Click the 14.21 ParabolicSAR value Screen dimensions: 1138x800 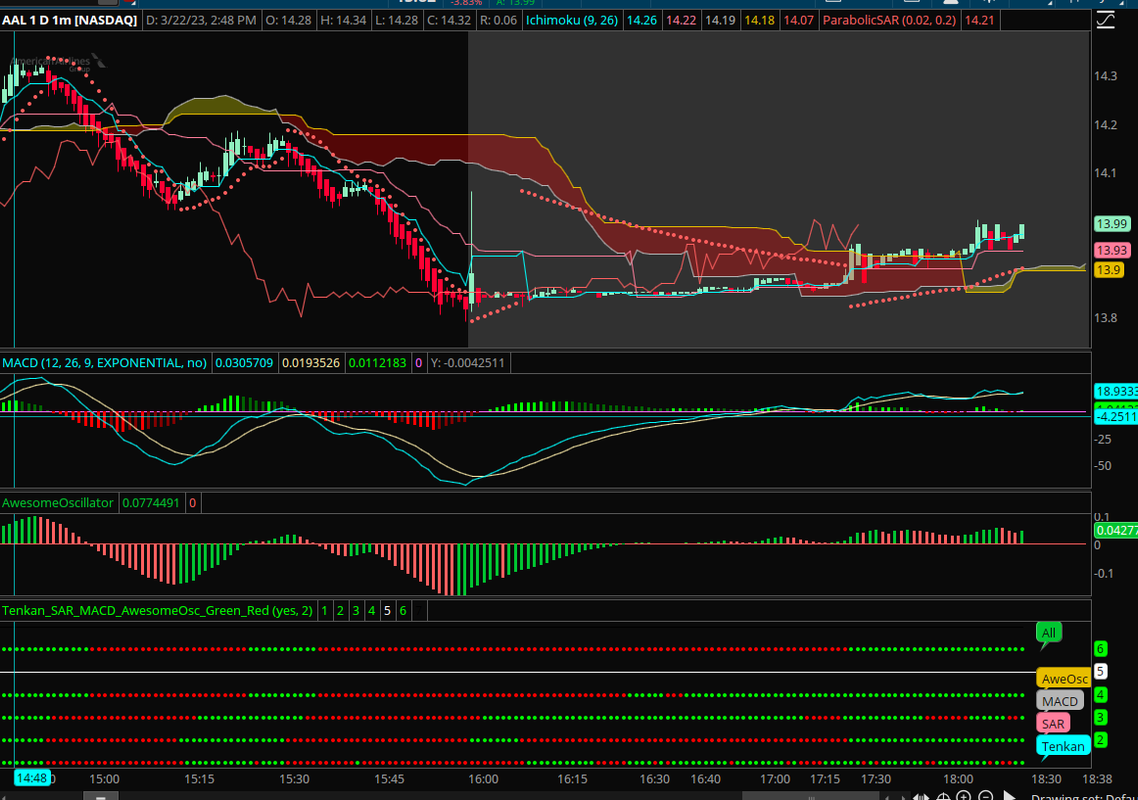pos(979,20)
